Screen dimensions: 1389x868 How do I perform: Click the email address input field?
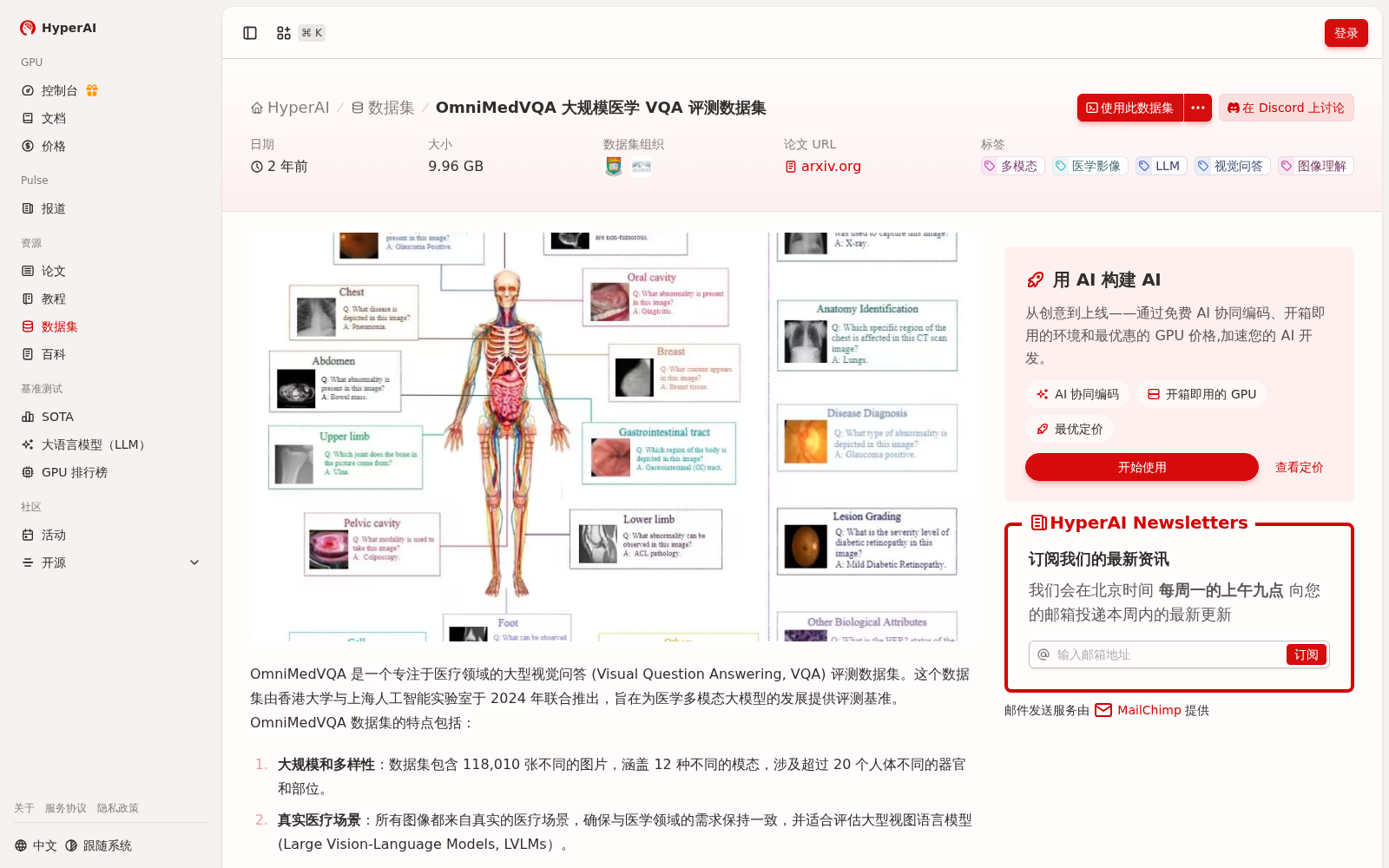1168,654
